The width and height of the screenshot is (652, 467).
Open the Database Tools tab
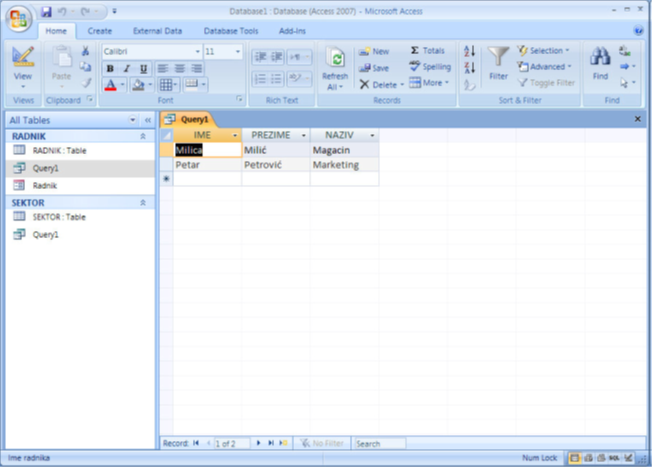(231, 31)
